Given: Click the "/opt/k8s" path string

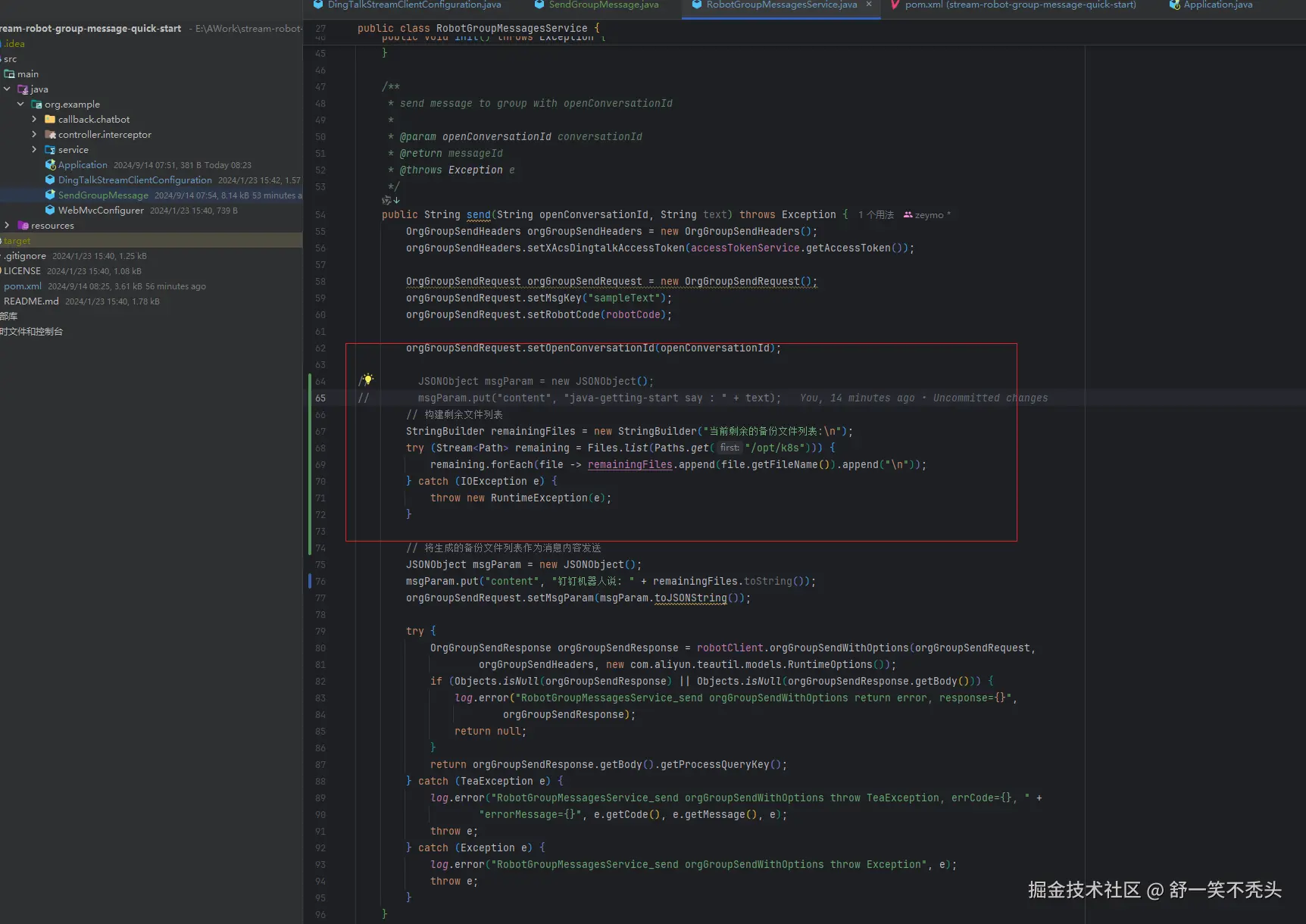Looking at the screenshot, I should click(x=775, y=448).
